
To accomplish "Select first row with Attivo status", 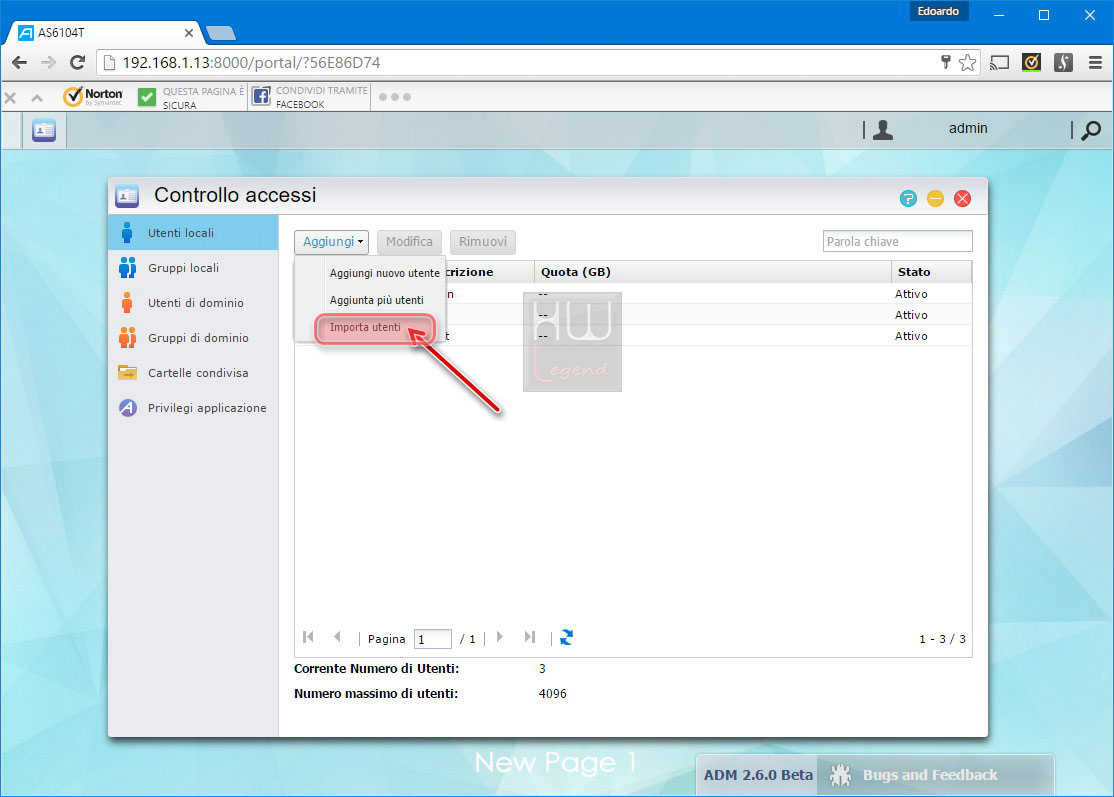I will [x=633, y=294].
